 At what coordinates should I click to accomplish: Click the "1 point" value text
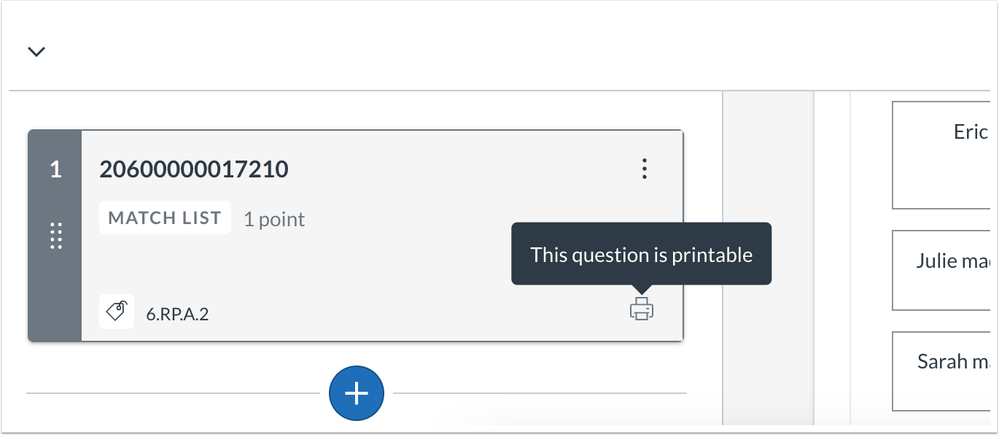274,219
